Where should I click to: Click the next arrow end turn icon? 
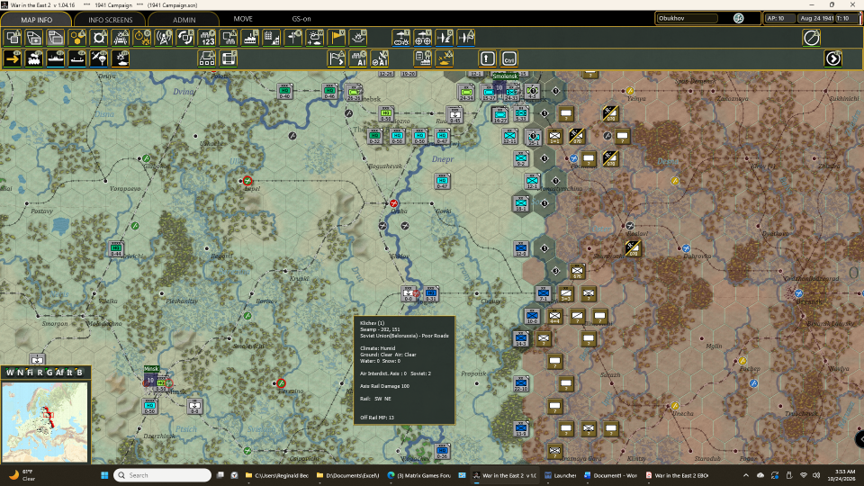[x=833, y=58]
